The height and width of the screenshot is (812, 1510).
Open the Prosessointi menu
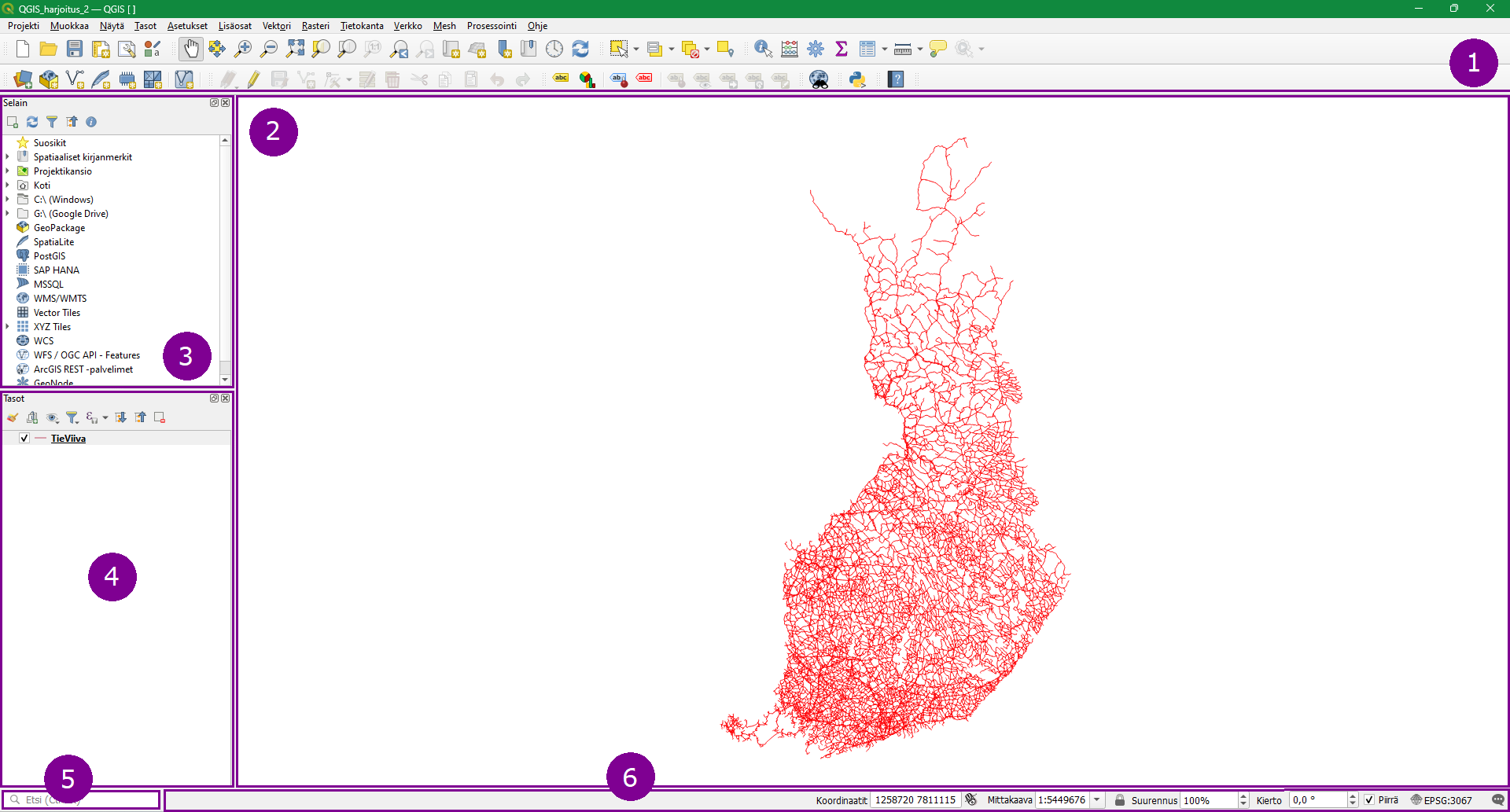coord(492,26)
